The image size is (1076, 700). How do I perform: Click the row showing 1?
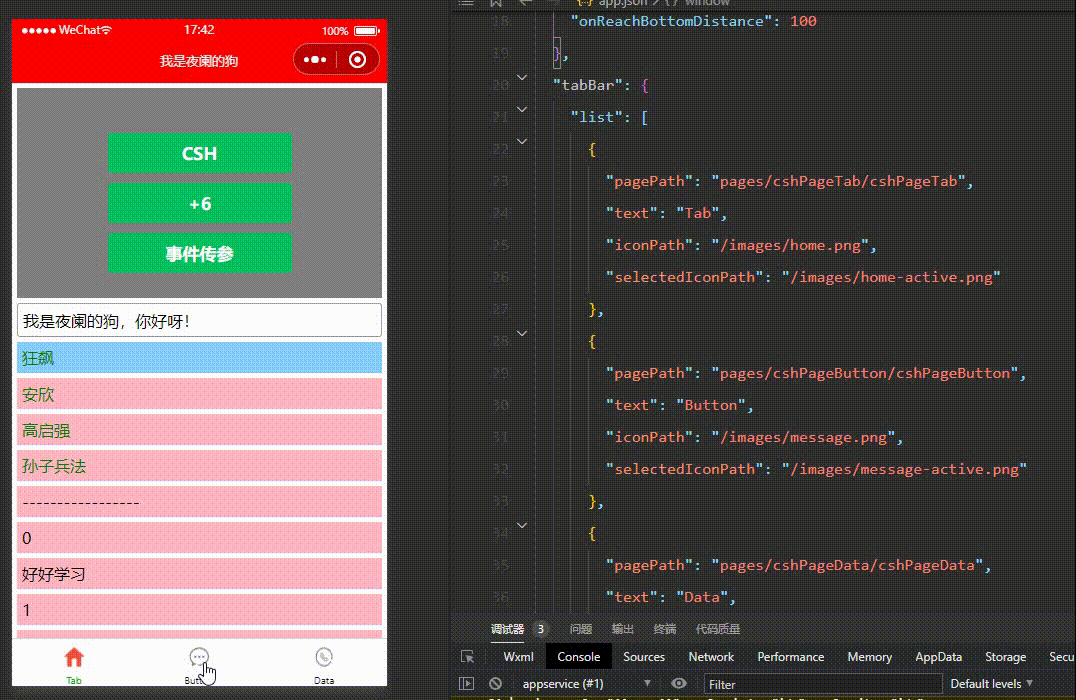[199, 609]
